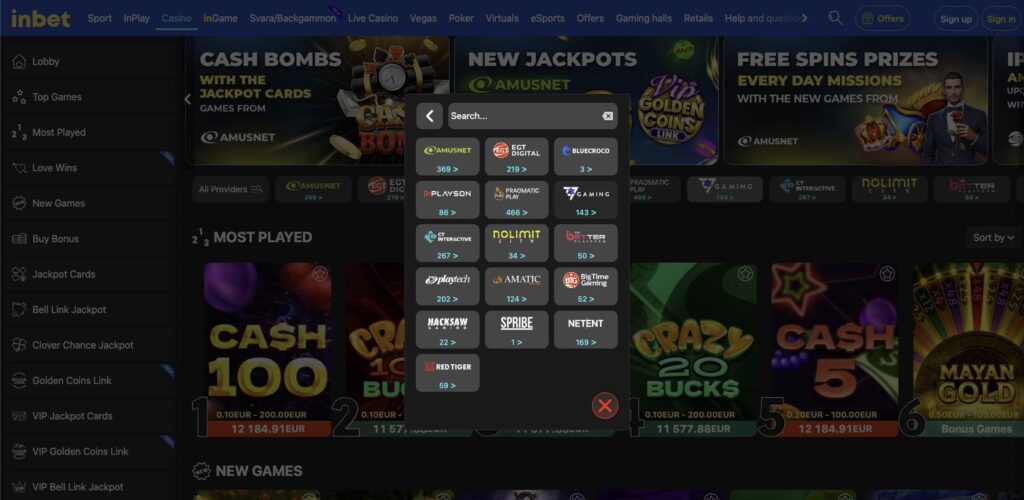Viewport: 1024px width, 500px height.
Task: Toggle favorite star on Cash 5 game
Action: click(886, 274)
